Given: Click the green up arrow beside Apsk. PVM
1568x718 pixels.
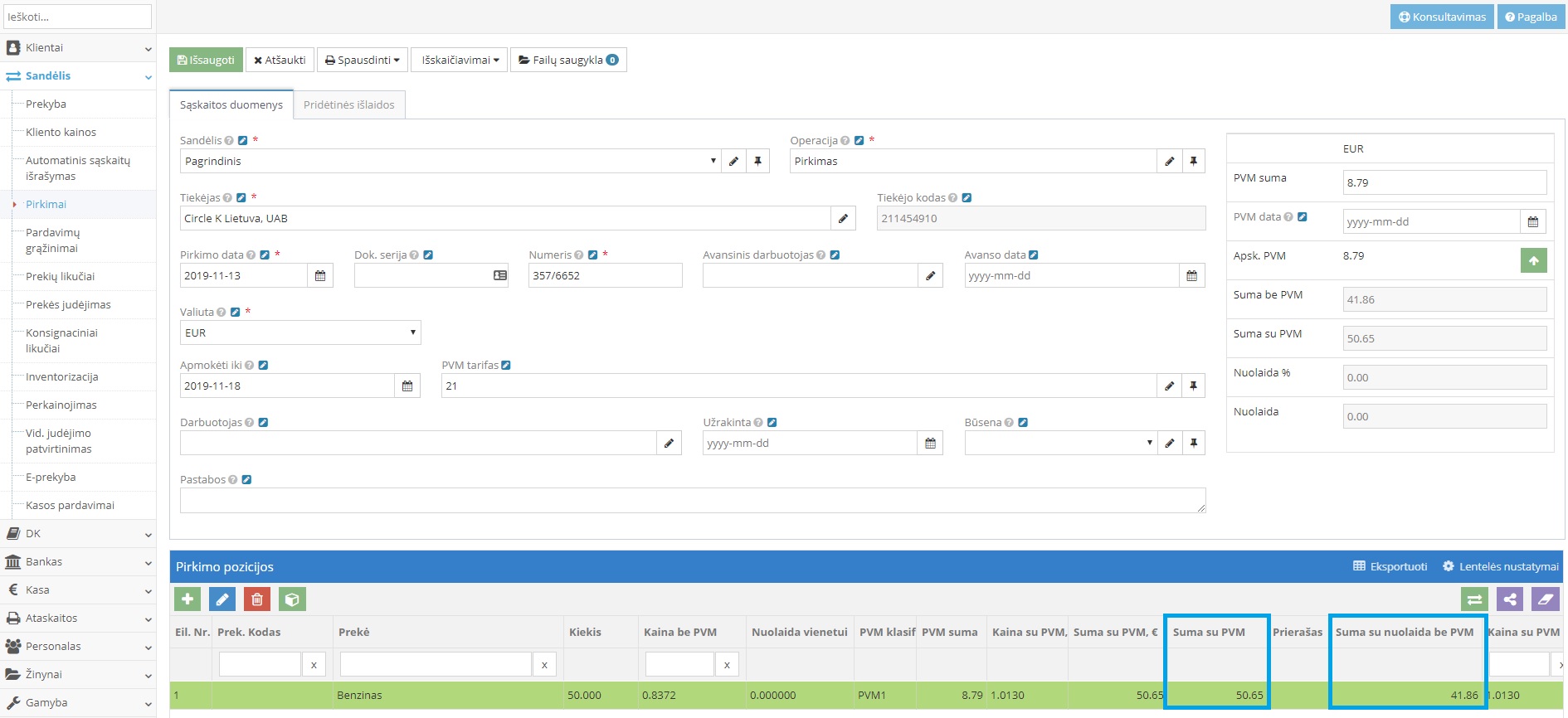Looking at the screenshot, I should 1533,260.
